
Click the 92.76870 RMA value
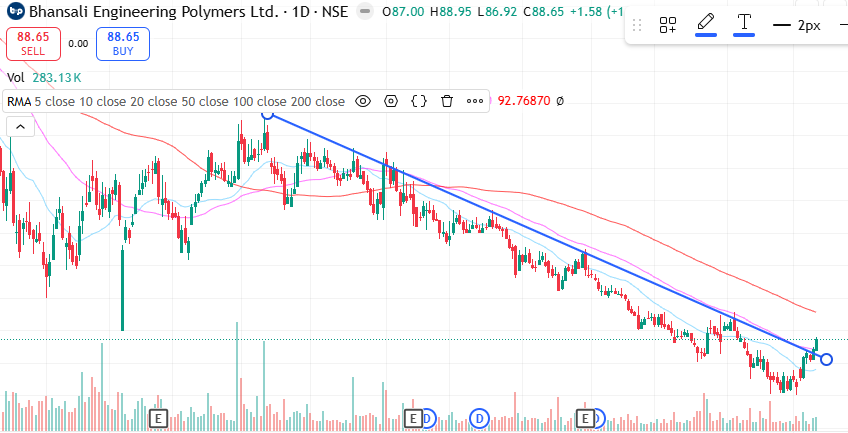tap(524, 101)
